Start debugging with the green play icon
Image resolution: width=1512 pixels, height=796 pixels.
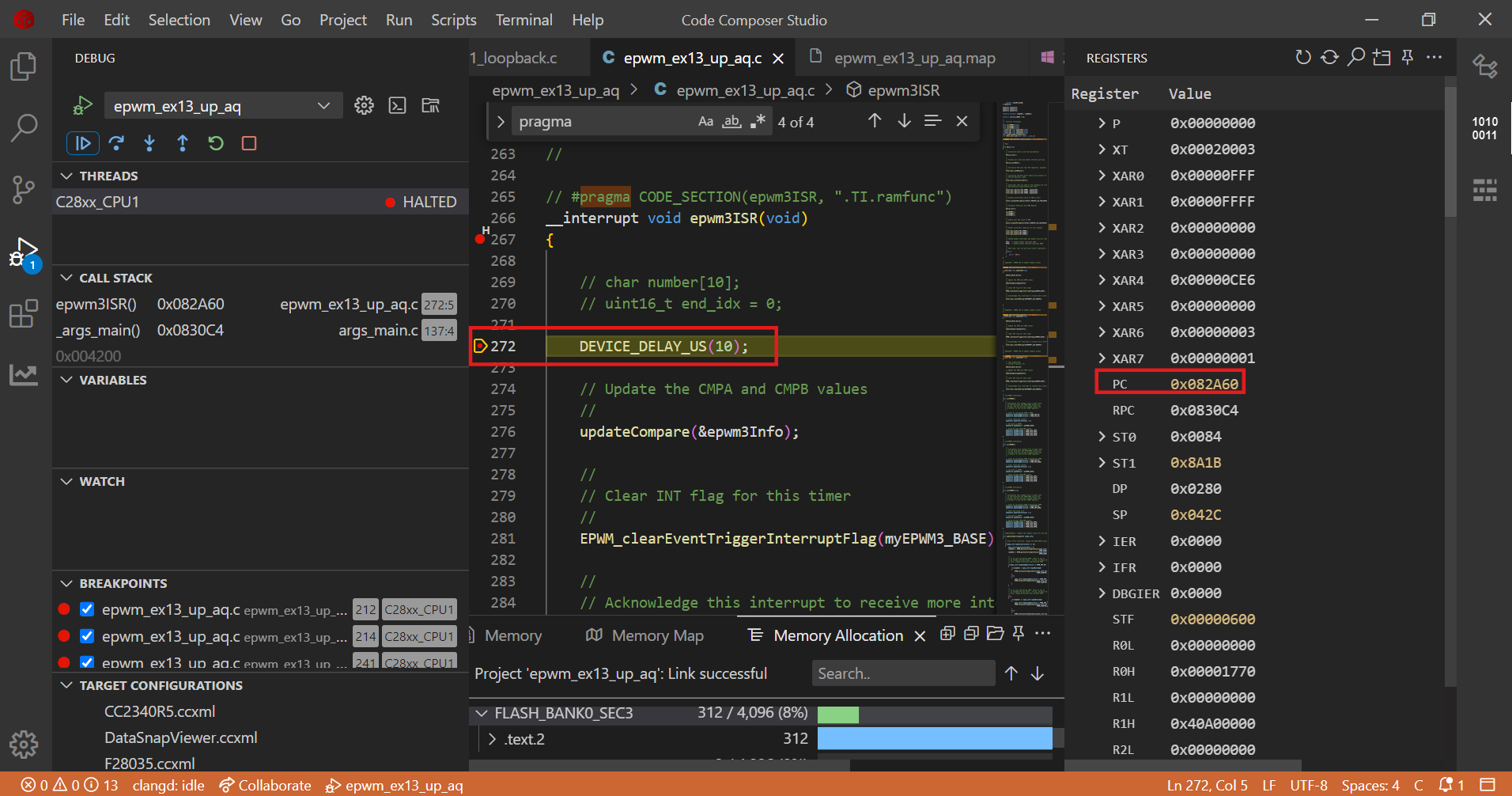[83, 105]
